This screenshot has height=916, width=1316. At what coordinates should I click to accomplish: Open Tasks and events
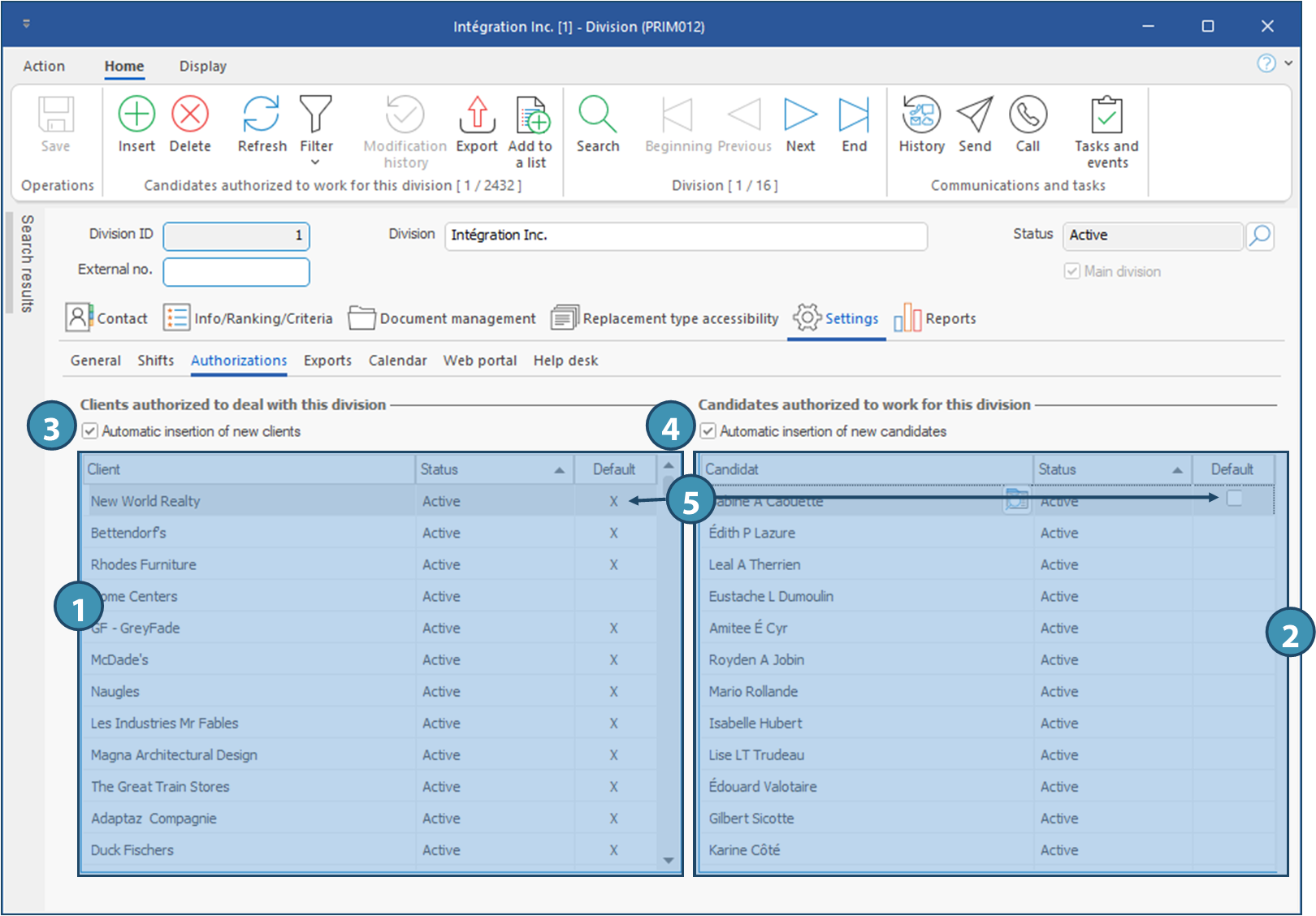pyautogui.click(x=1106, y=114)
